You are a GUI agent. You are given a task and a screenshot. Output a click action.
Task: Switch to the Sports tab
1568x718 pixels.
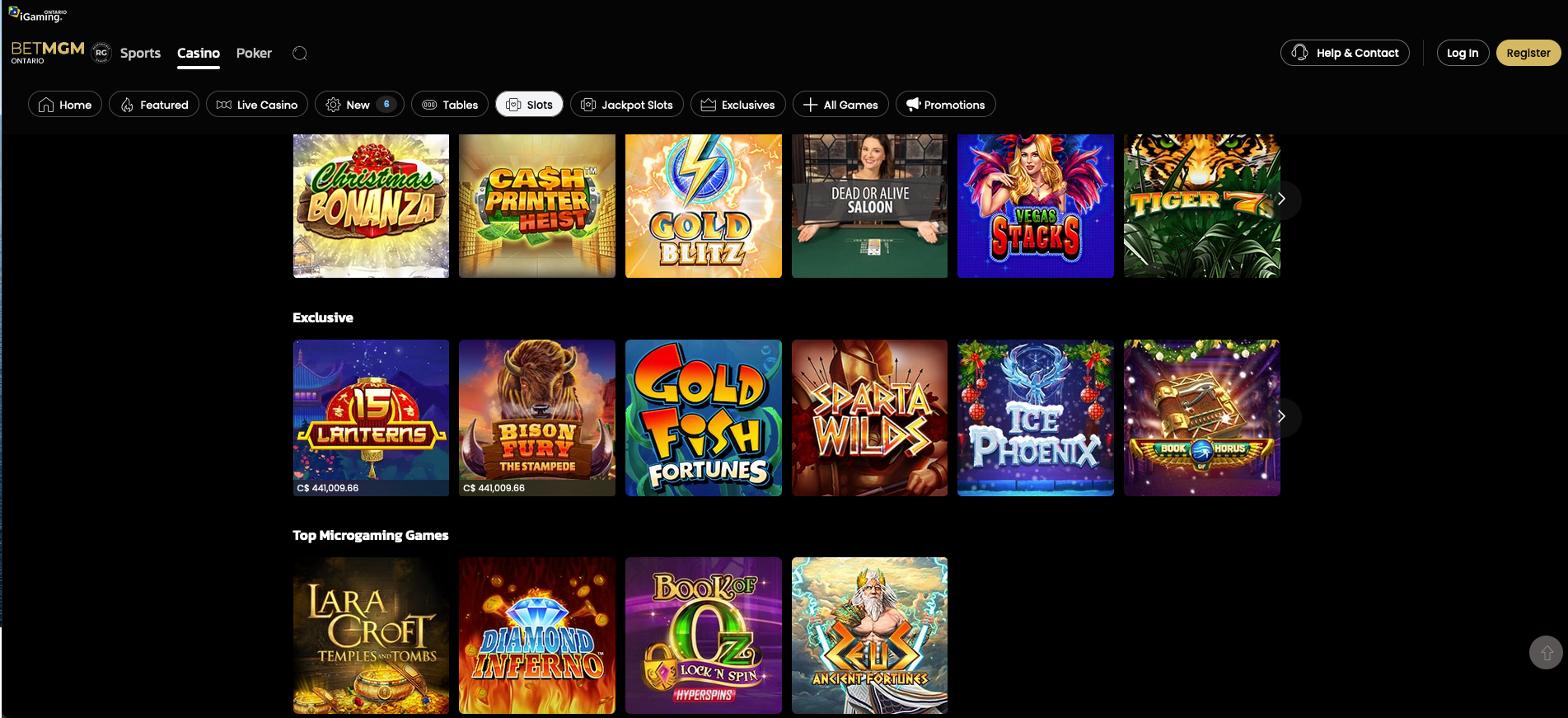coord(140,53)
